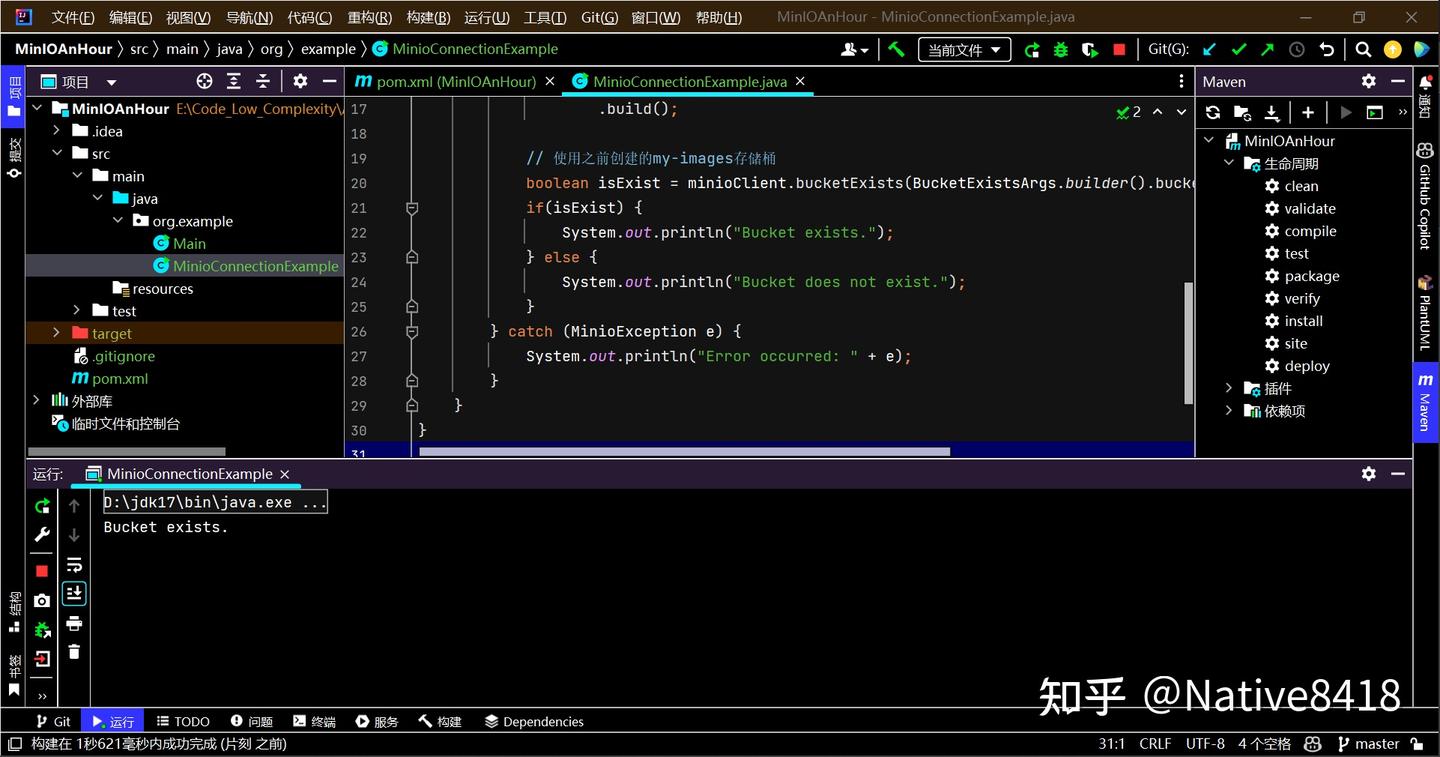The height and width of the screenshot is (757, 1440).
Task: Open search everywhere magnifier icon
Action: point(1363,49)
